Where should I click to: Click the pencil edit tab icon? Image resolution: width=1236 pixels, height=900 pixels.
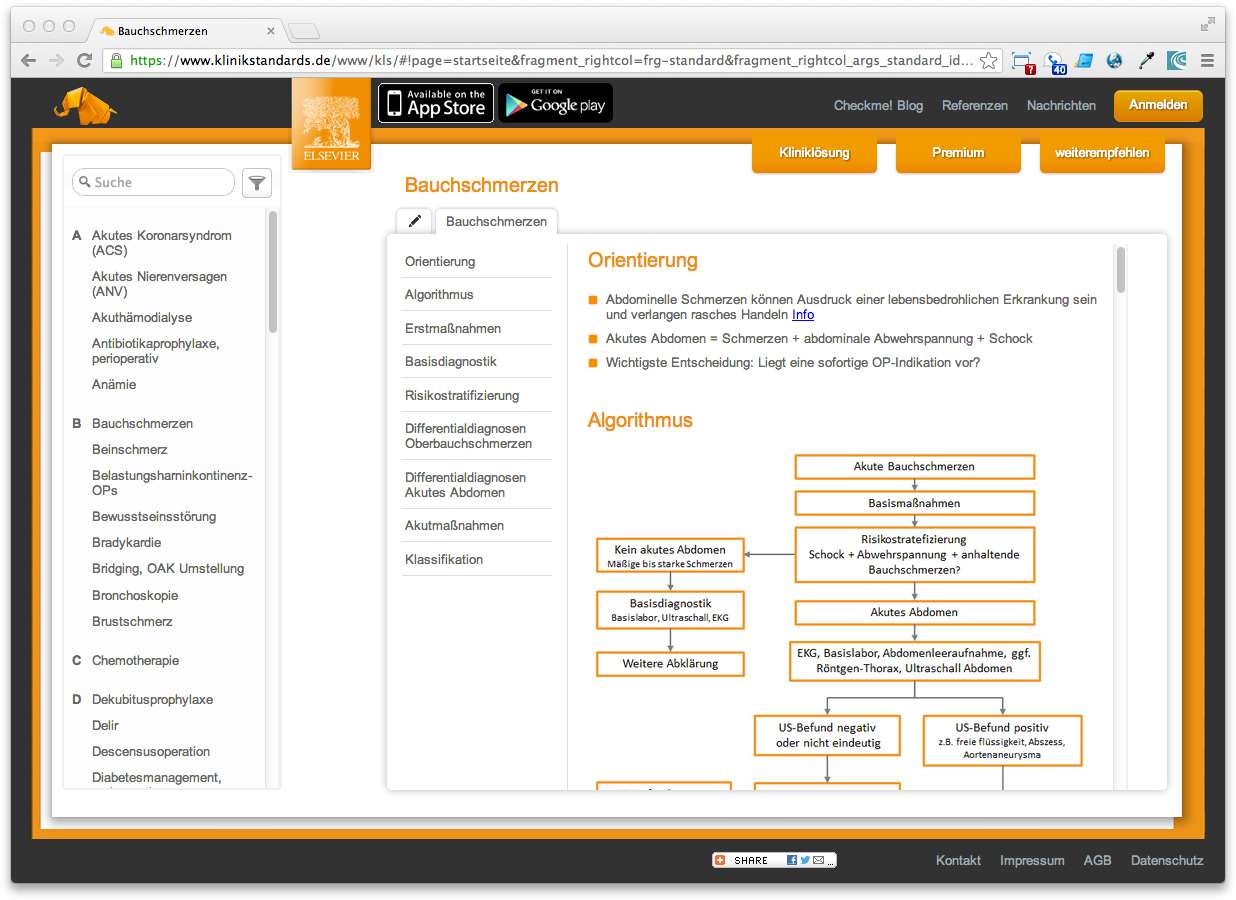coord(415,221)
